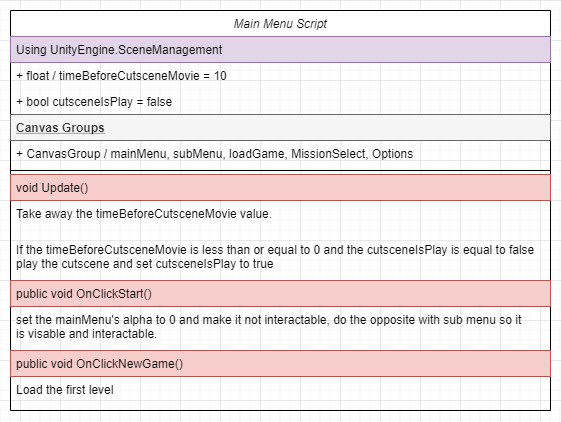This screenshot has width=561, height=422.
Task: Select 'Take away the timeBeforeCutsceneMovie value.' text
Action: [x=144, y=214]
